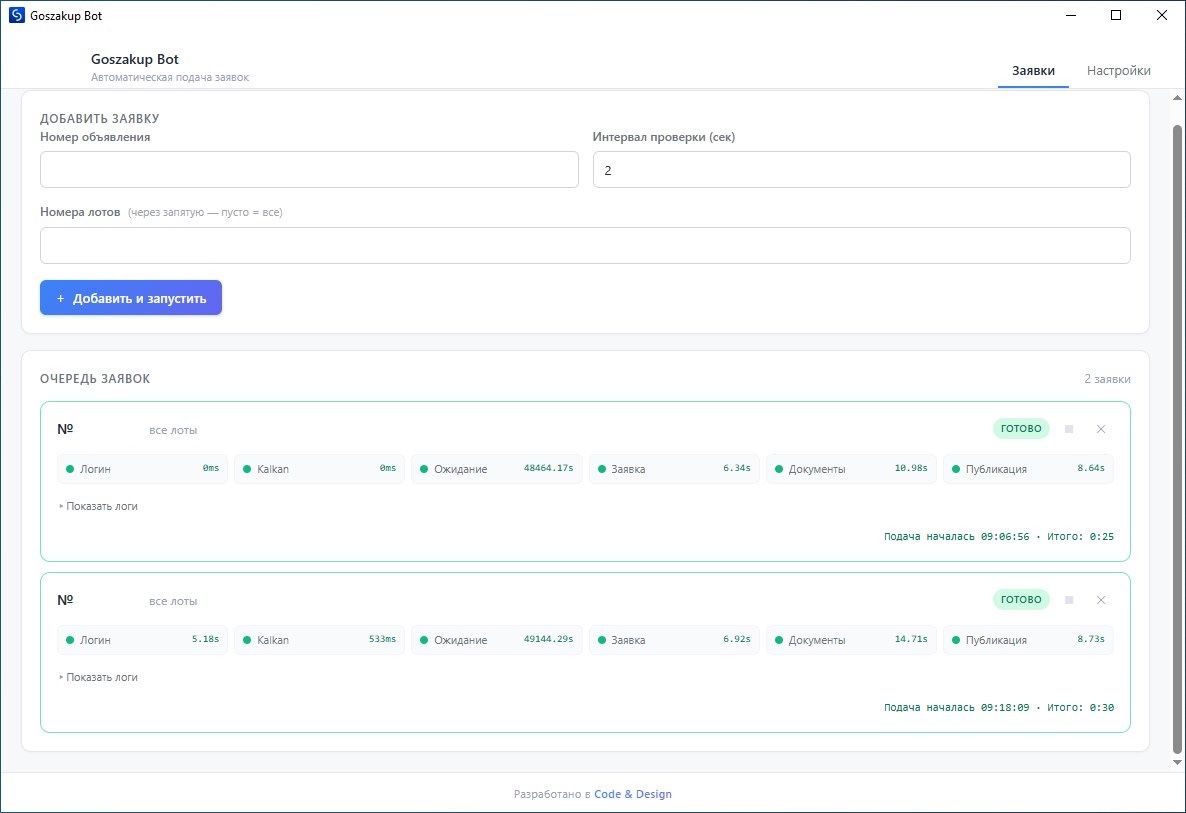Click the Документы step showing 14.71s
The width and height of the screenshot is (1186, 813).
point(851,640)
